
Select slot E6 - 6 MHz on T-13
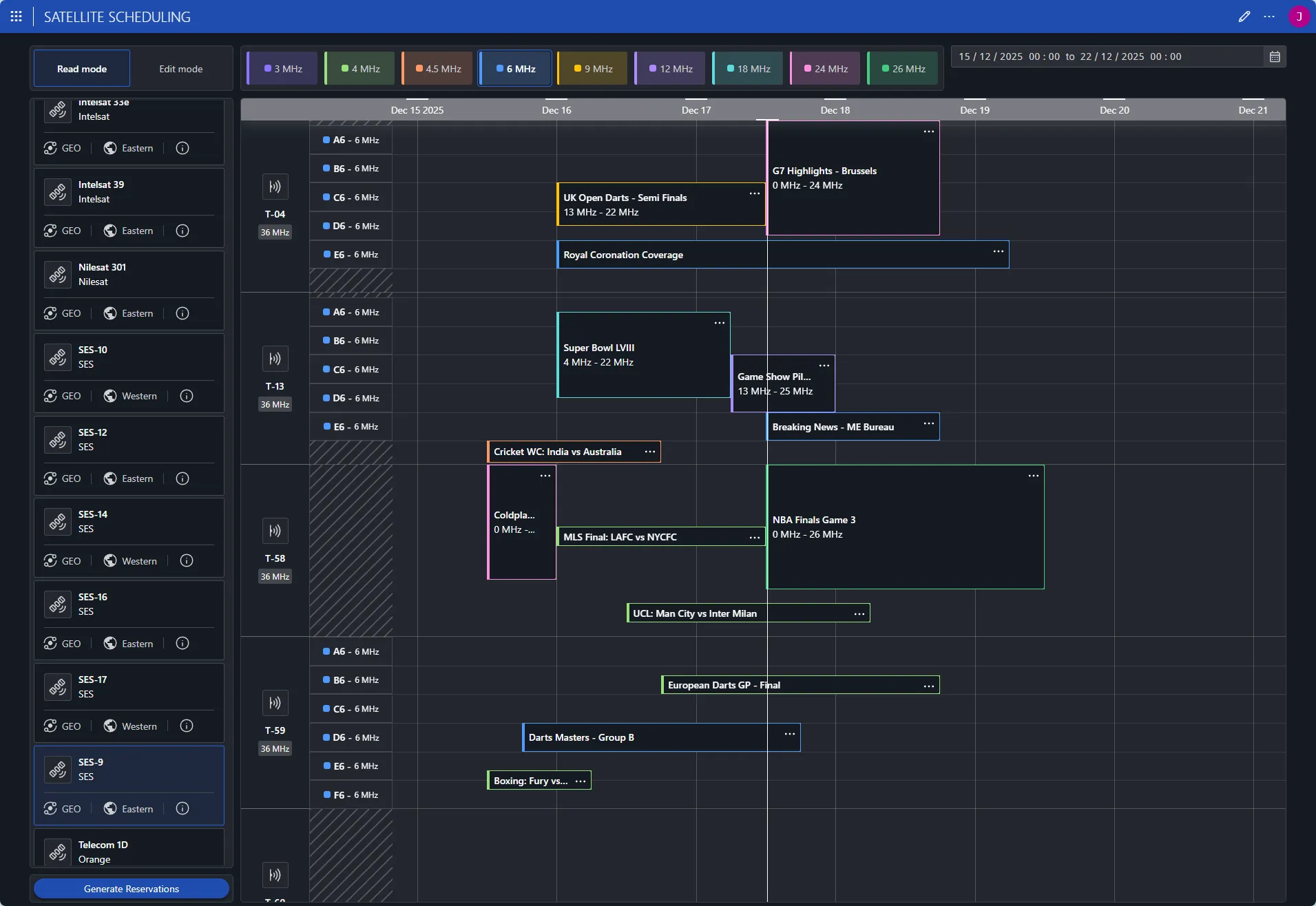pos(351,427)
